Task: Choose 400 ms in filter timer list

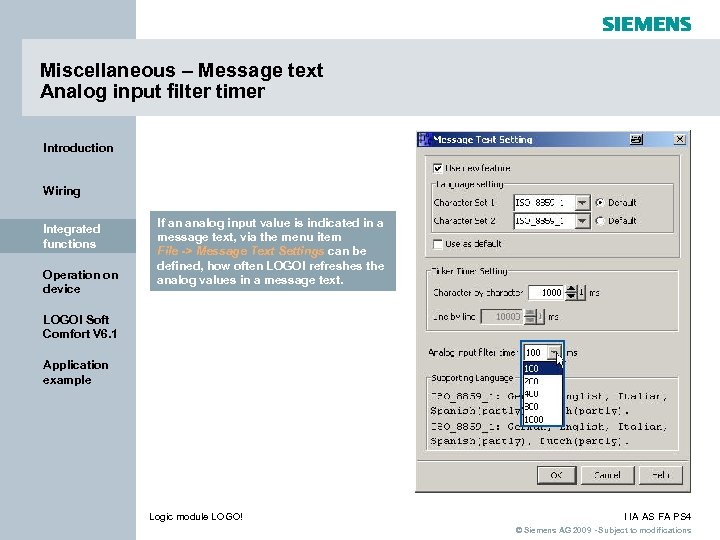Action: click(x=543, y=394)
